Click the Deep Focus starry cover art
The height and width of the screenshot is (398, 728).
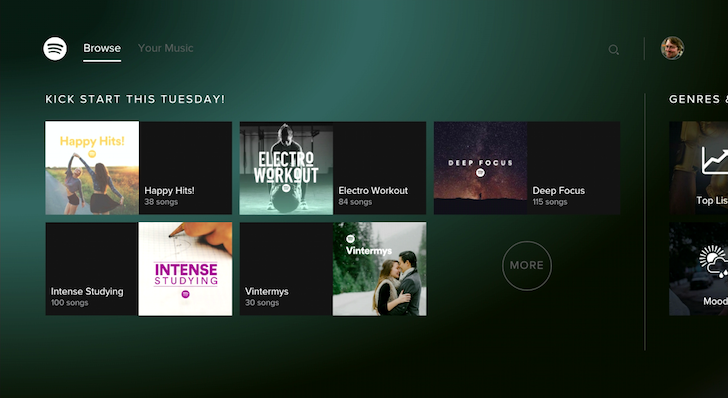click(x=481, y=168)
